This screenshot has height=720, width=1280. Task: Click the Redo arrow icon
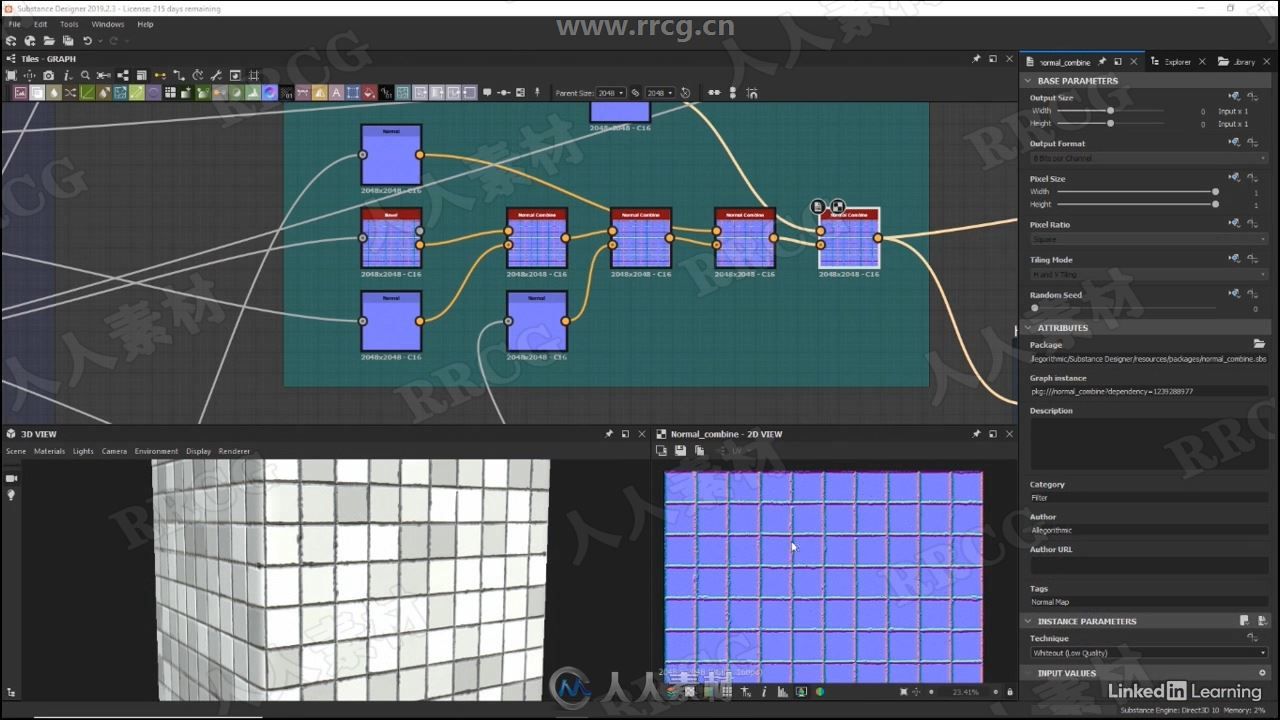pos(113,41)
